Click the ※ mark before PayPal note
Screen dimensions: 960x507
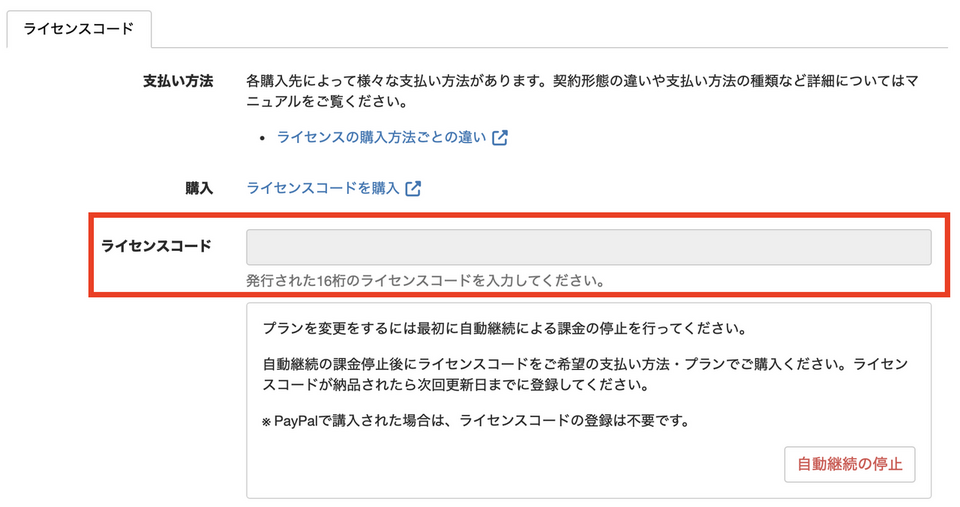coord(267,421)
